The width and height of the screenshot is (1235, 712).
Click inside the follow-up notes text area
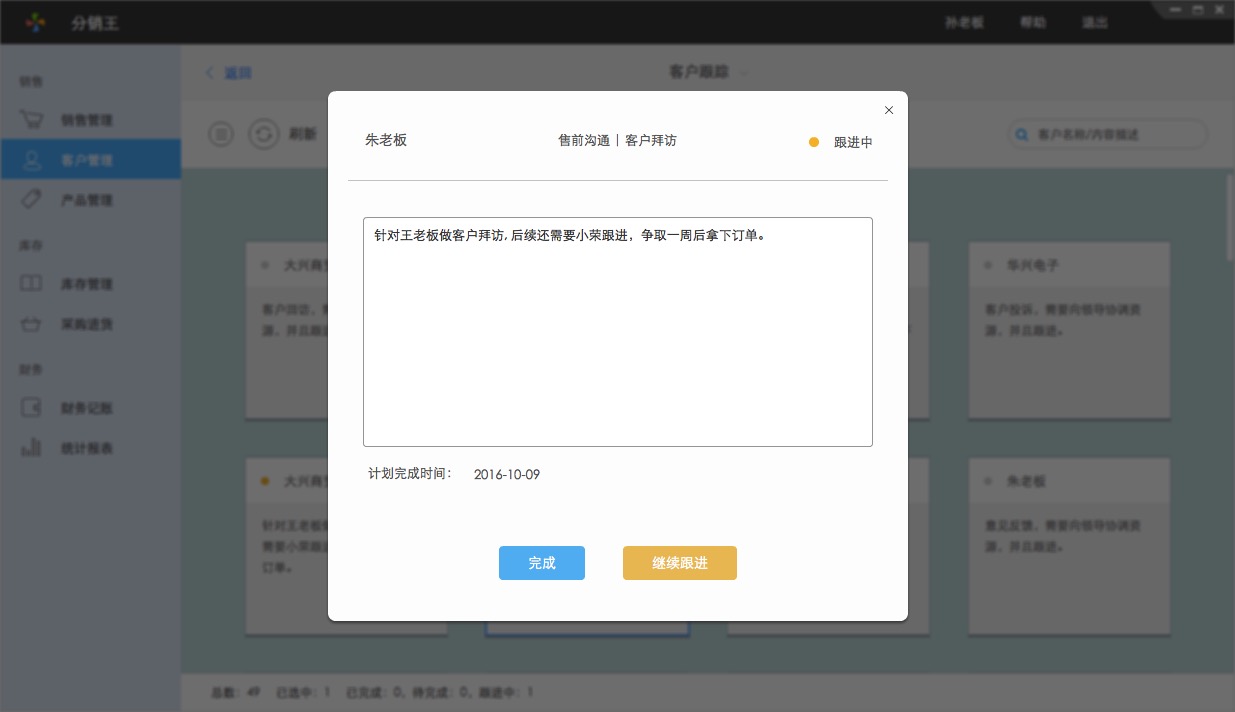pos(617,340)
